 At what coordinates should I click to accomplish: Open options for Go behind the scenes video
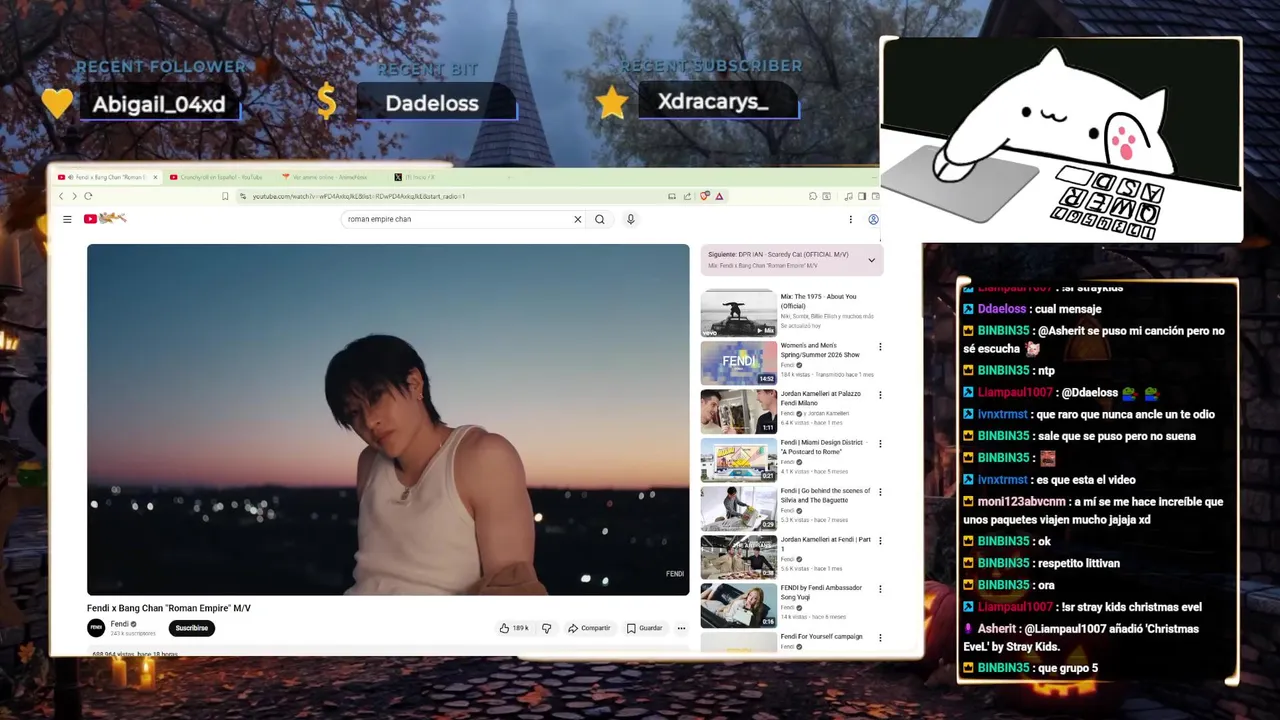[x=880, y=492]
